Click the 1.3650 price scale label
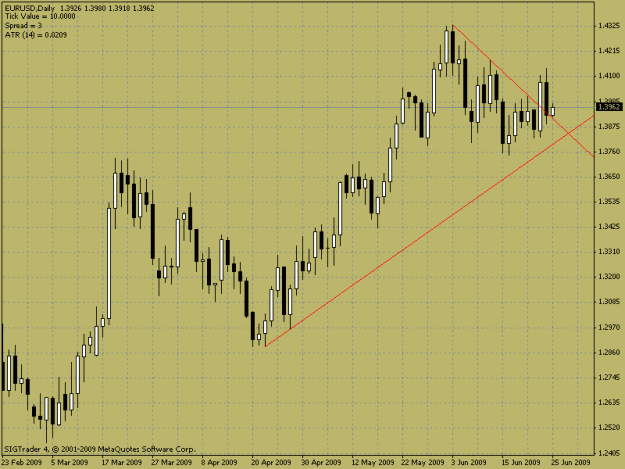Screen dimensions: 625x469 pyautogui.click(x=609, y=176)
